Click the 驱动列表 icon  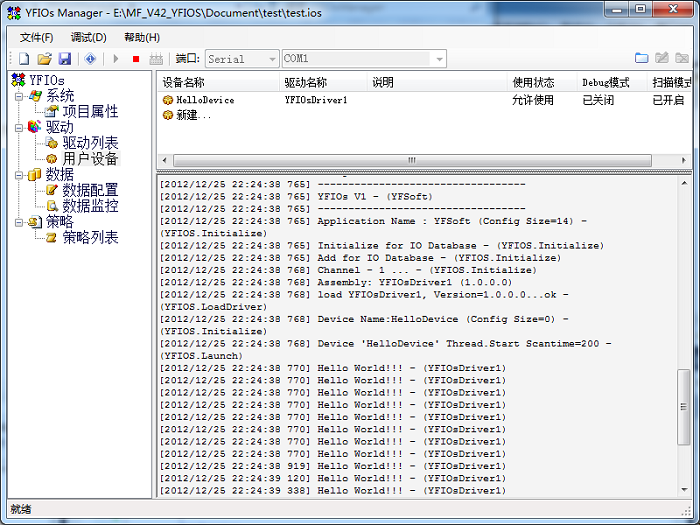(52, 143)
